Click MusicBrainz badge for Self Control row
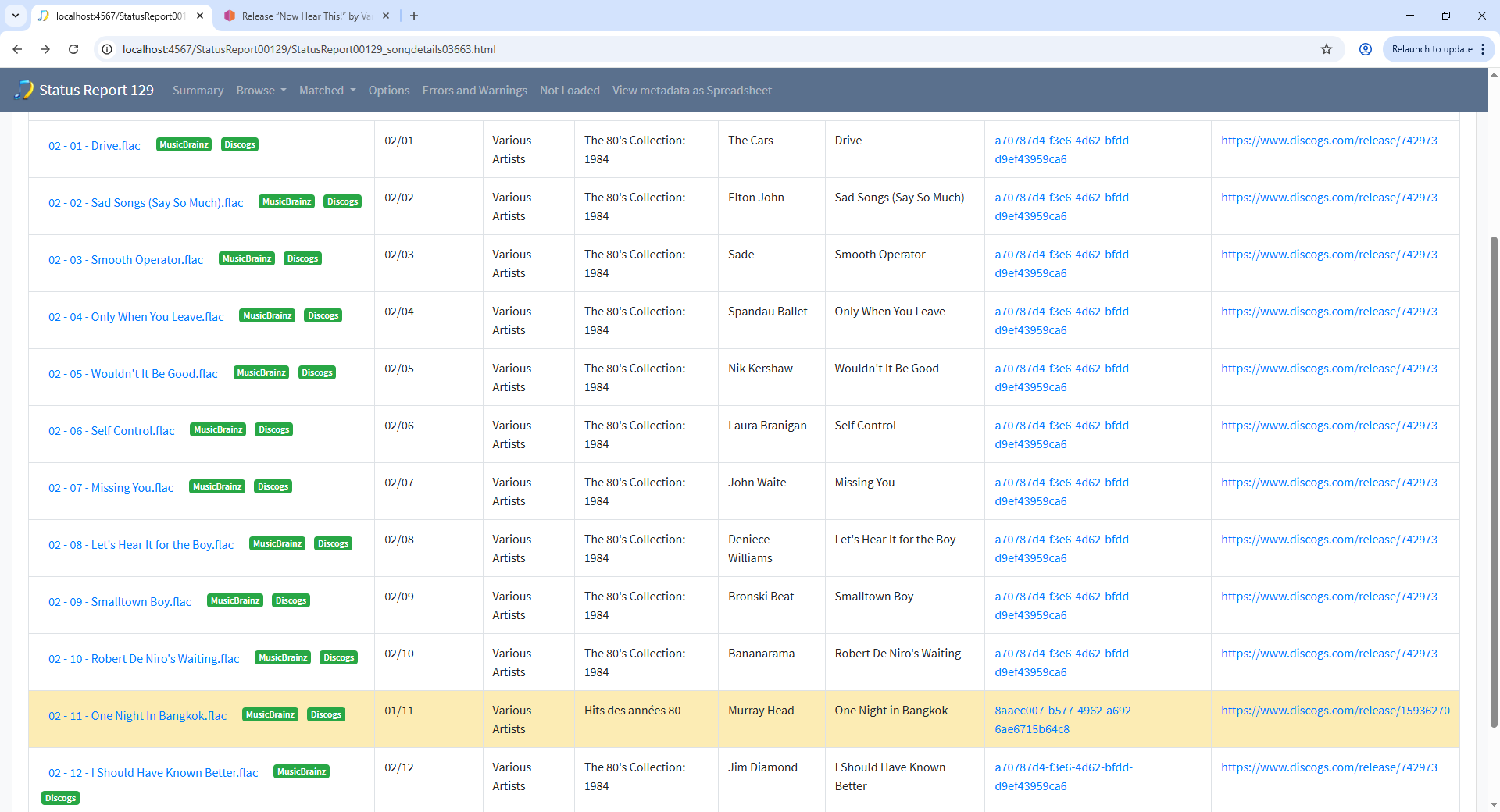Viewport: 1500px width, 812px height. tap(218, 429)
